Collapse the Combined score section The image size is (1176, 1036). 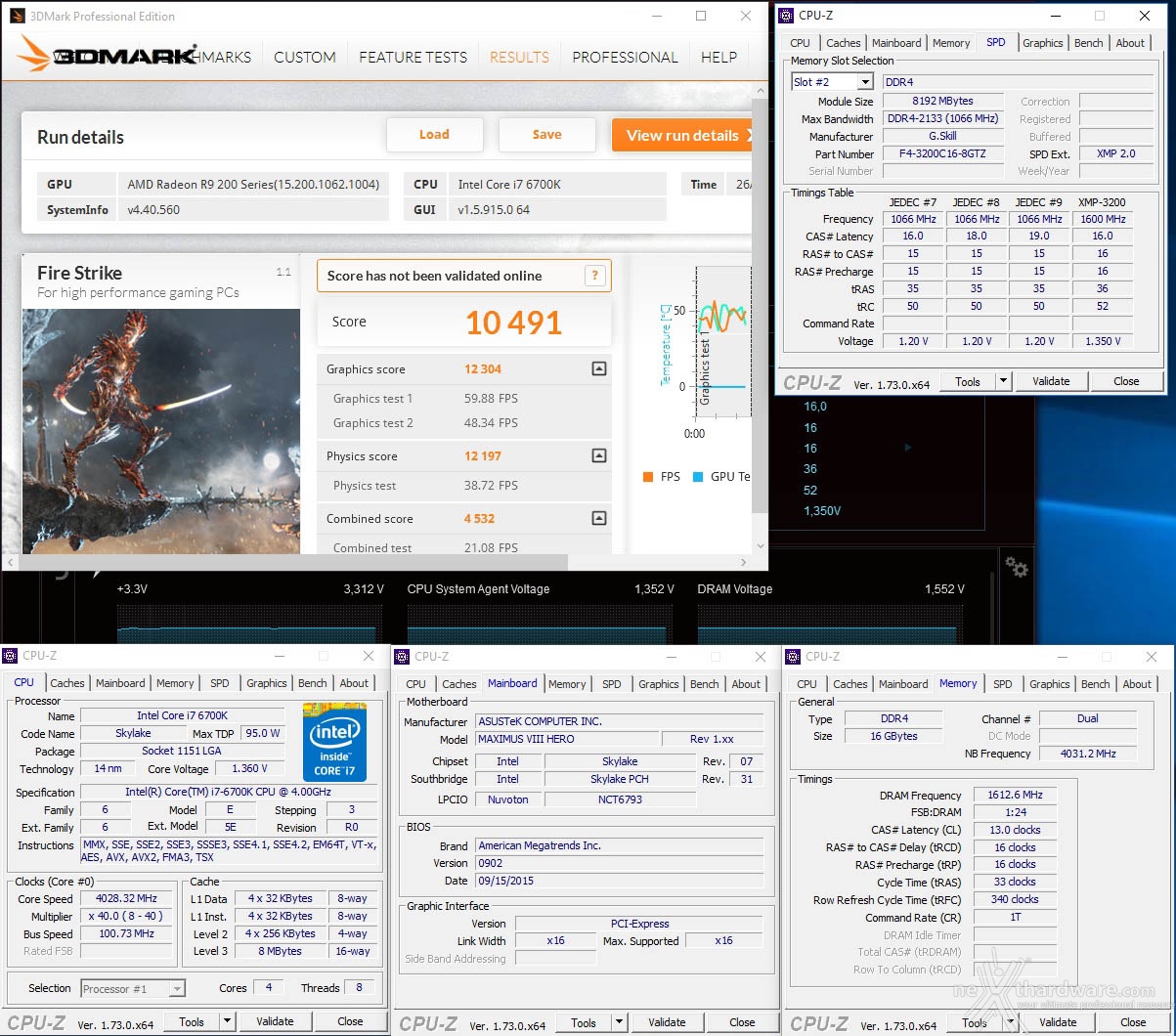pyautogui.click(x=599, y=518)
